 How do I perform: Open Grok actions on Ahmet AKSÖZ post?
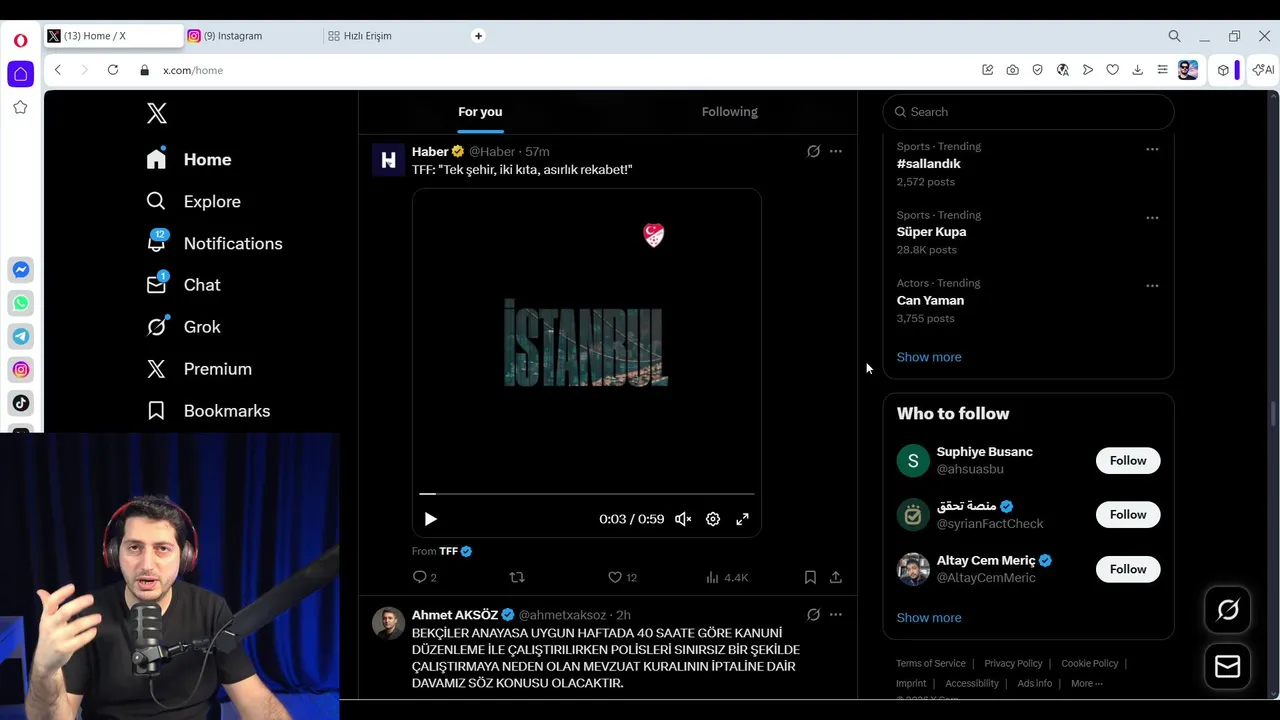813,615
